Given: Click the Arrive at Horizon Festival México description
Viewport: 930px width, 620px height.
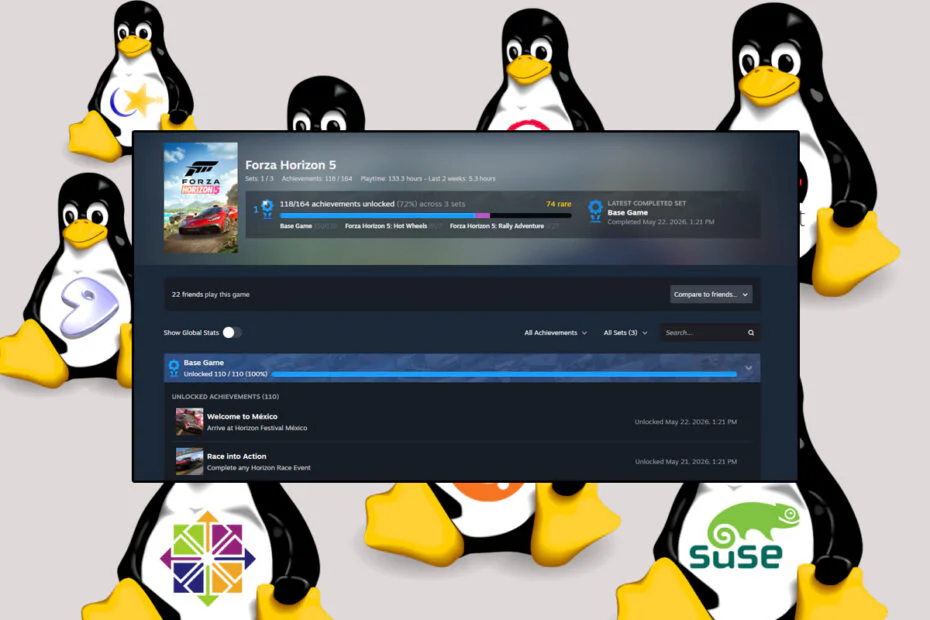Looking at the screenshot, I should [x=257, y=428].
